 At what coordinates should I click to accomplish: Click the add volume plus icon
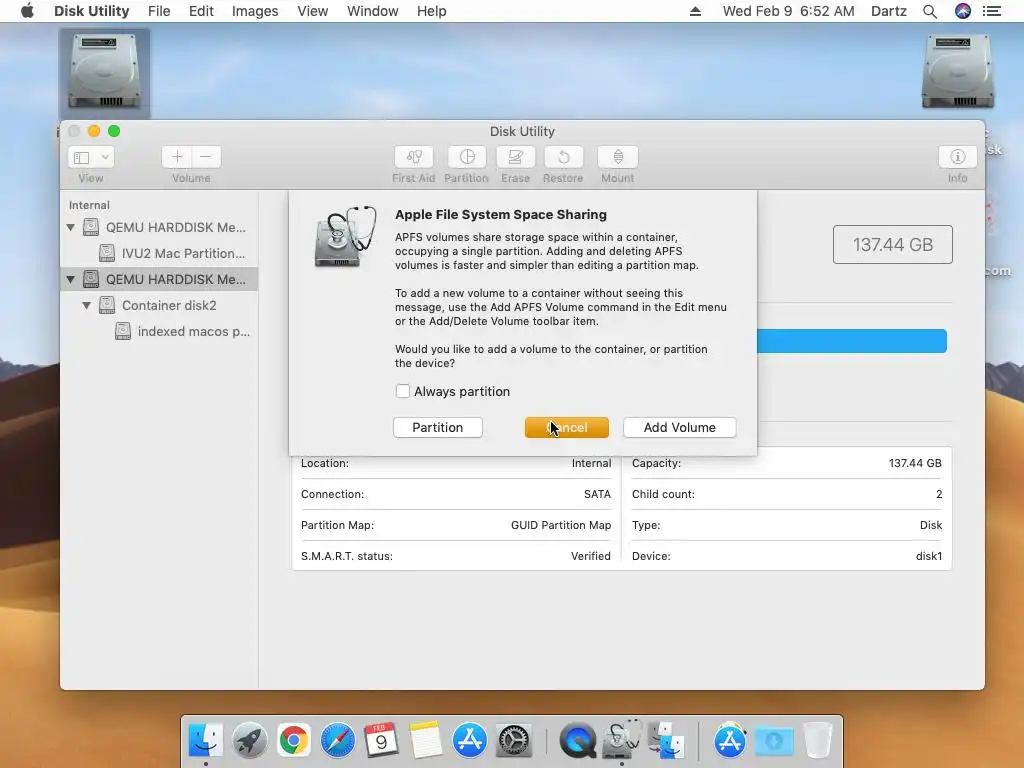pyautogui.click(x=177, y=157)
